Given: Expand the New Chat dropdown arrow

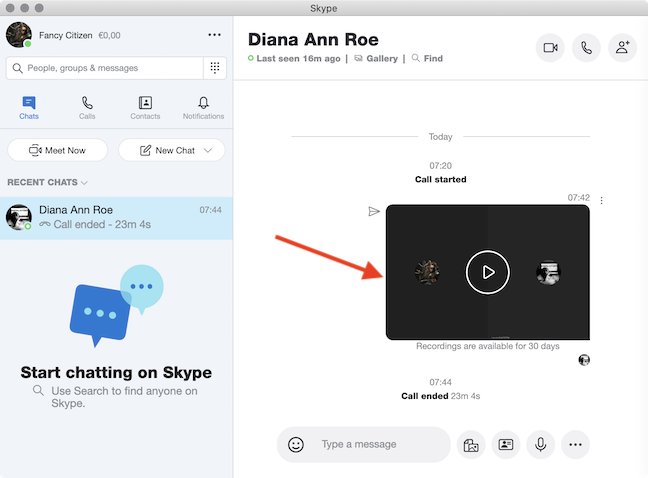Looking at the screenshot, I should point(208,150).
